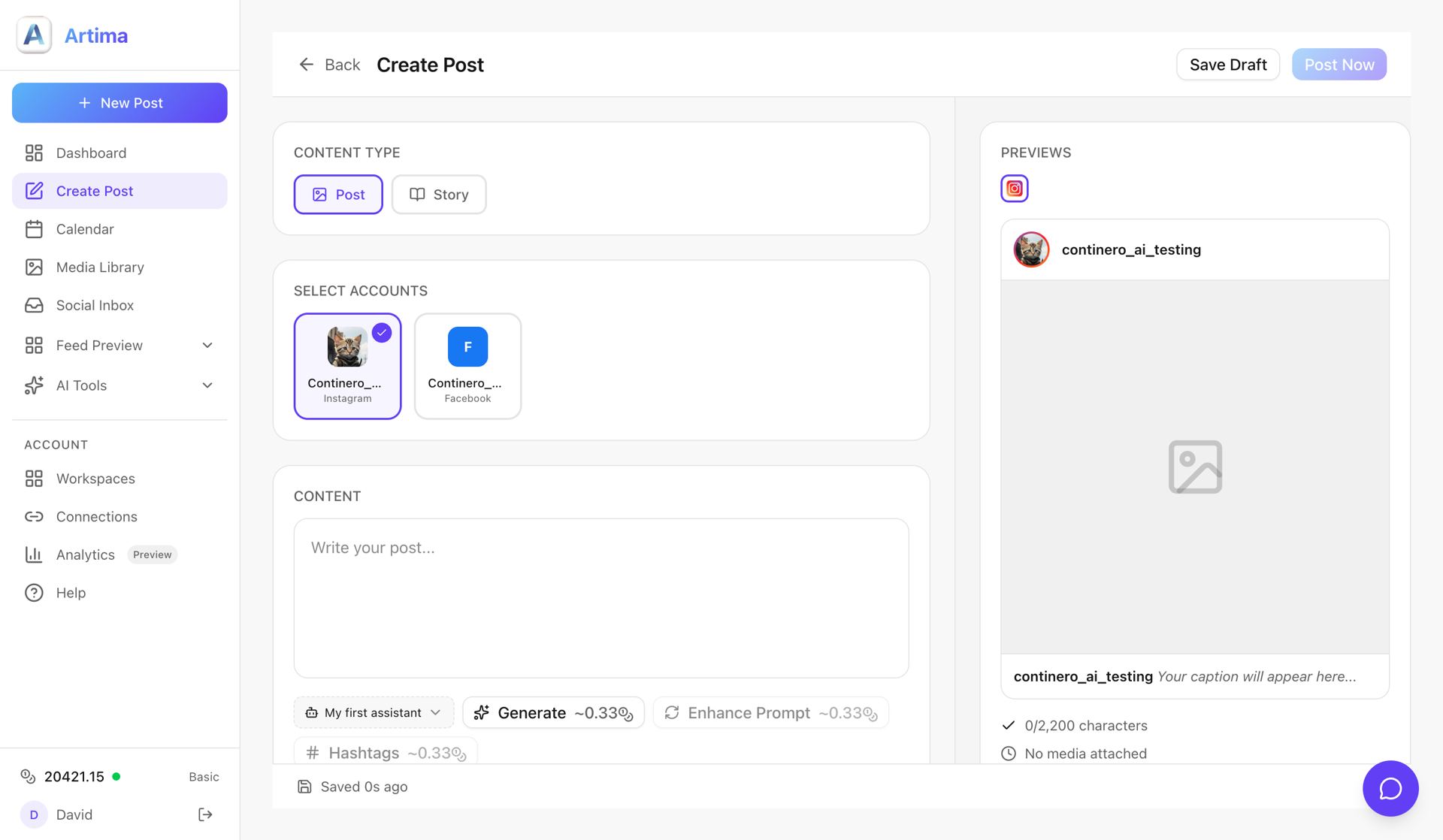Go to the Calendar page
This screenshot has width=1443, height=840.
click(85, 229)
